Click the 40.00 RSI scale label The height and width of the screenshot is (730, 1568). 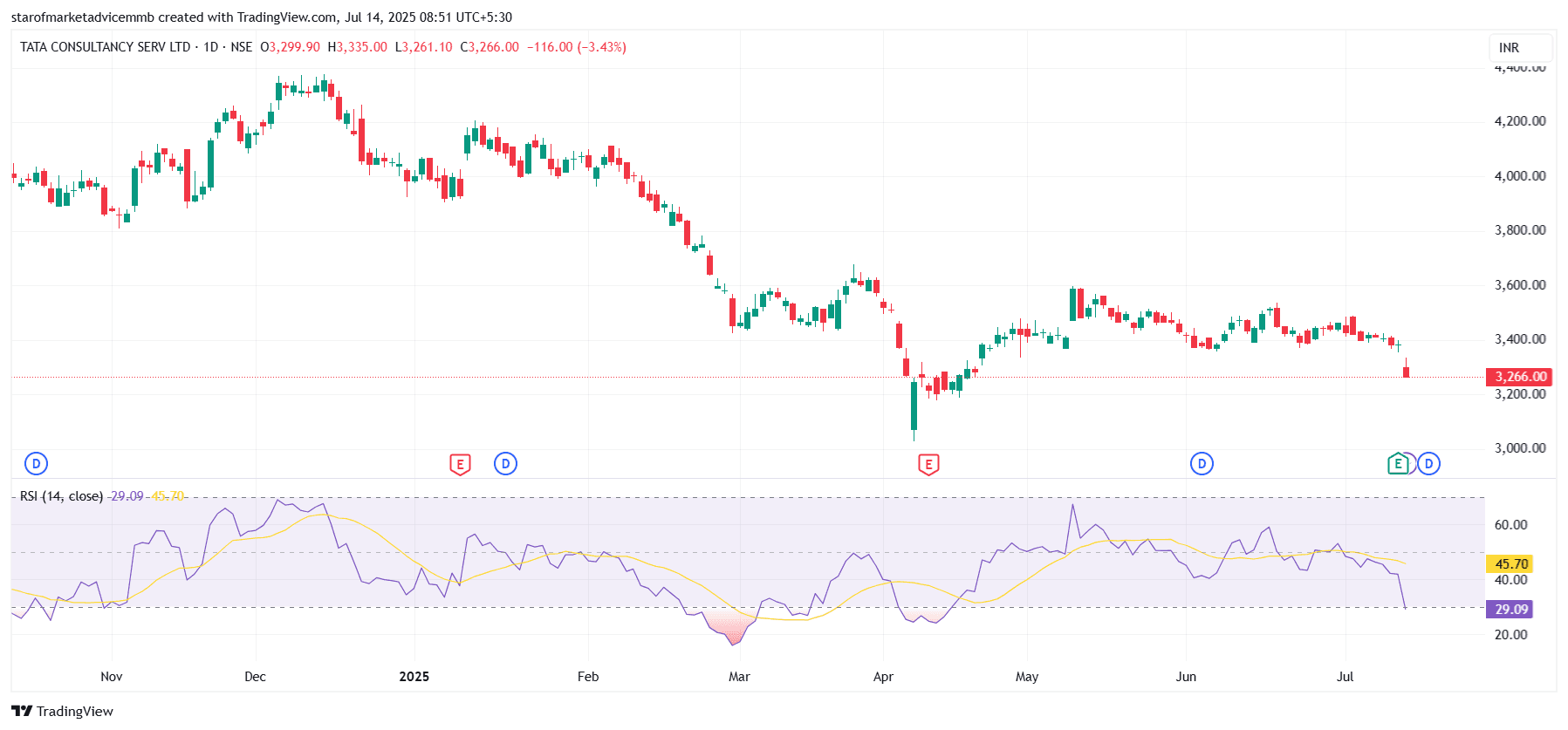(x=1511, y=580)
